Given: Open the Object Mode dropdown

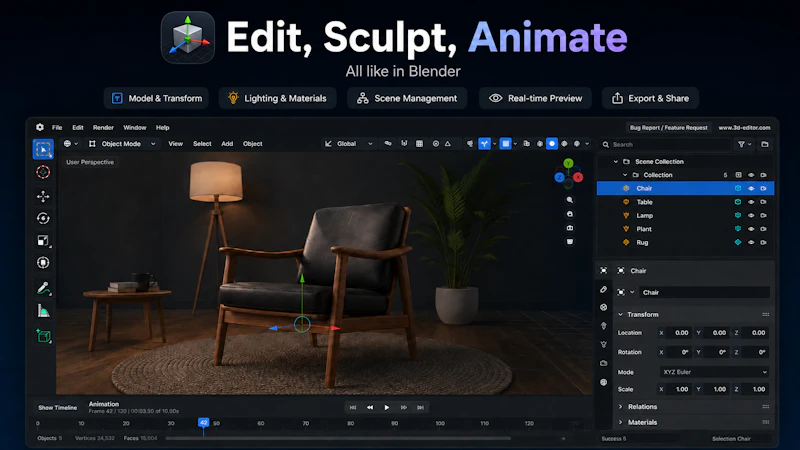Looking at the screenshot, I should coord(122,144).
